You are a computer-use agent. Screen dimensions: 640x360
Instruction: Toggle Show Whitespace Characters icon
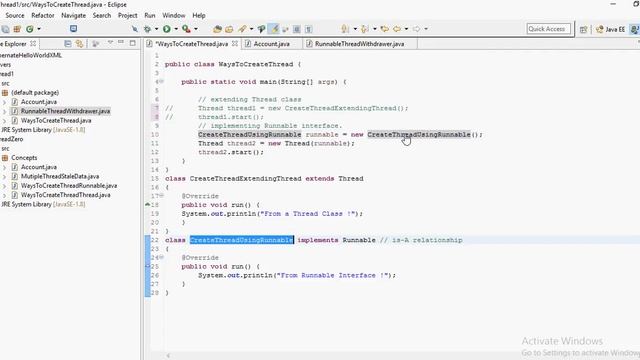309,29
